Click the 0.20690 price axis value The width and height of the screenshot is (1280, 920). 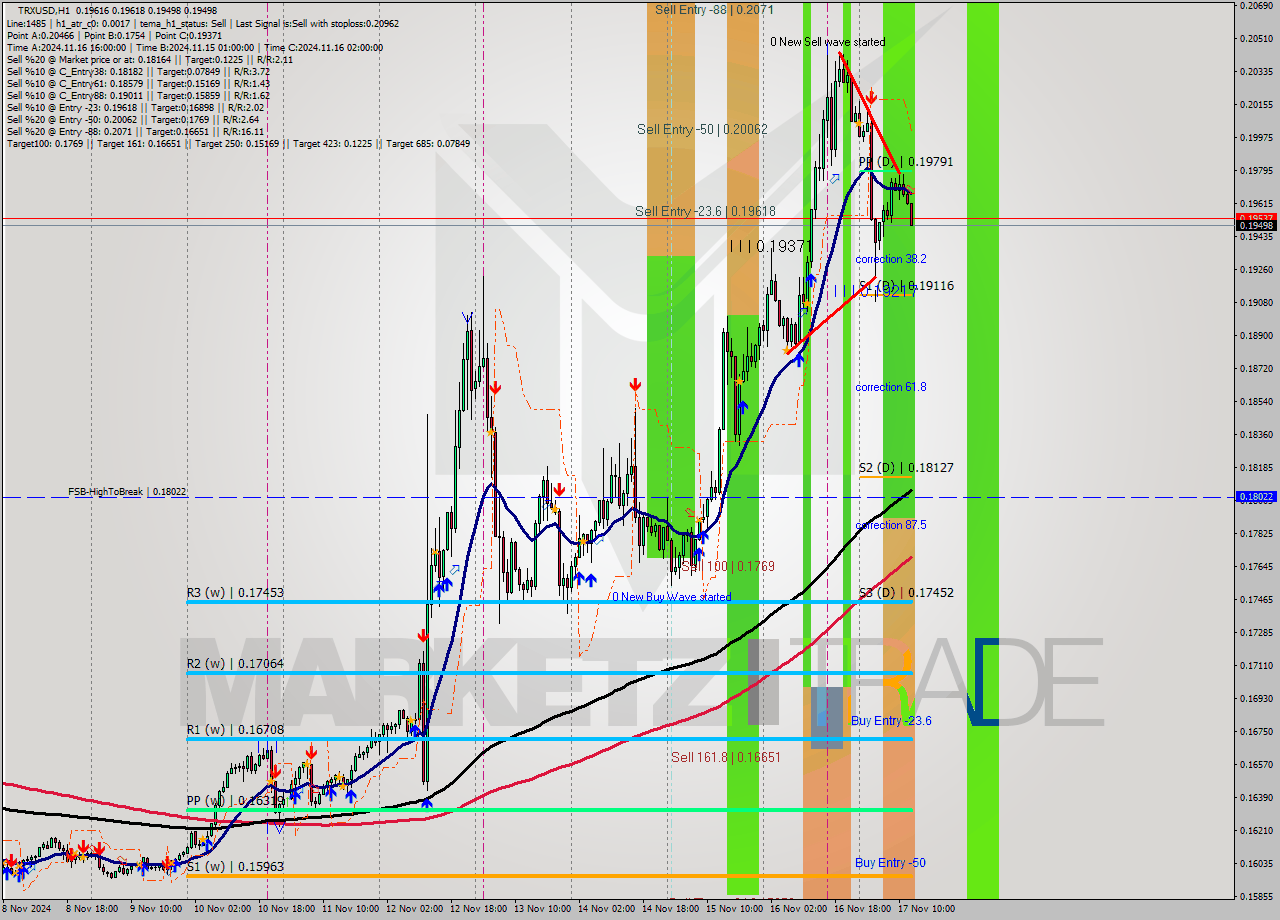[1256, 5]
